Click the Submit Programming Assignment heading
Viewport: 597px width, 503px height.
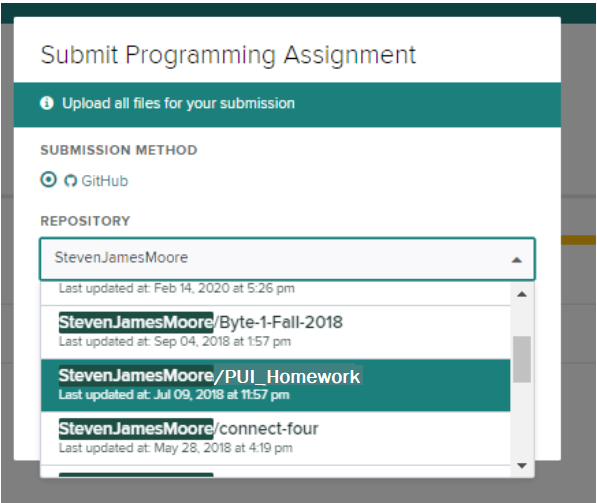pyautogui.click(x=228, y=56)
